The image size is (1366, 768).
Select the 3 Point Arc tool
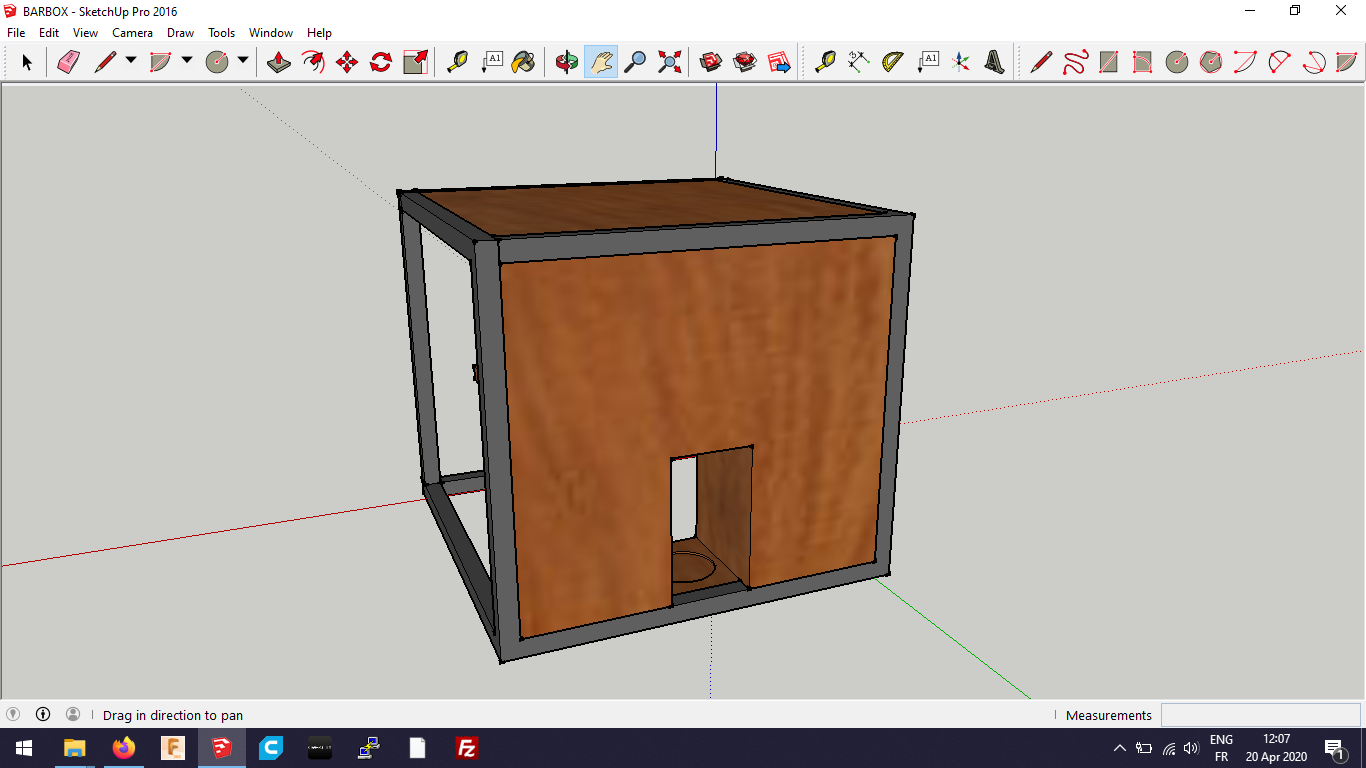click(1314, 62)
